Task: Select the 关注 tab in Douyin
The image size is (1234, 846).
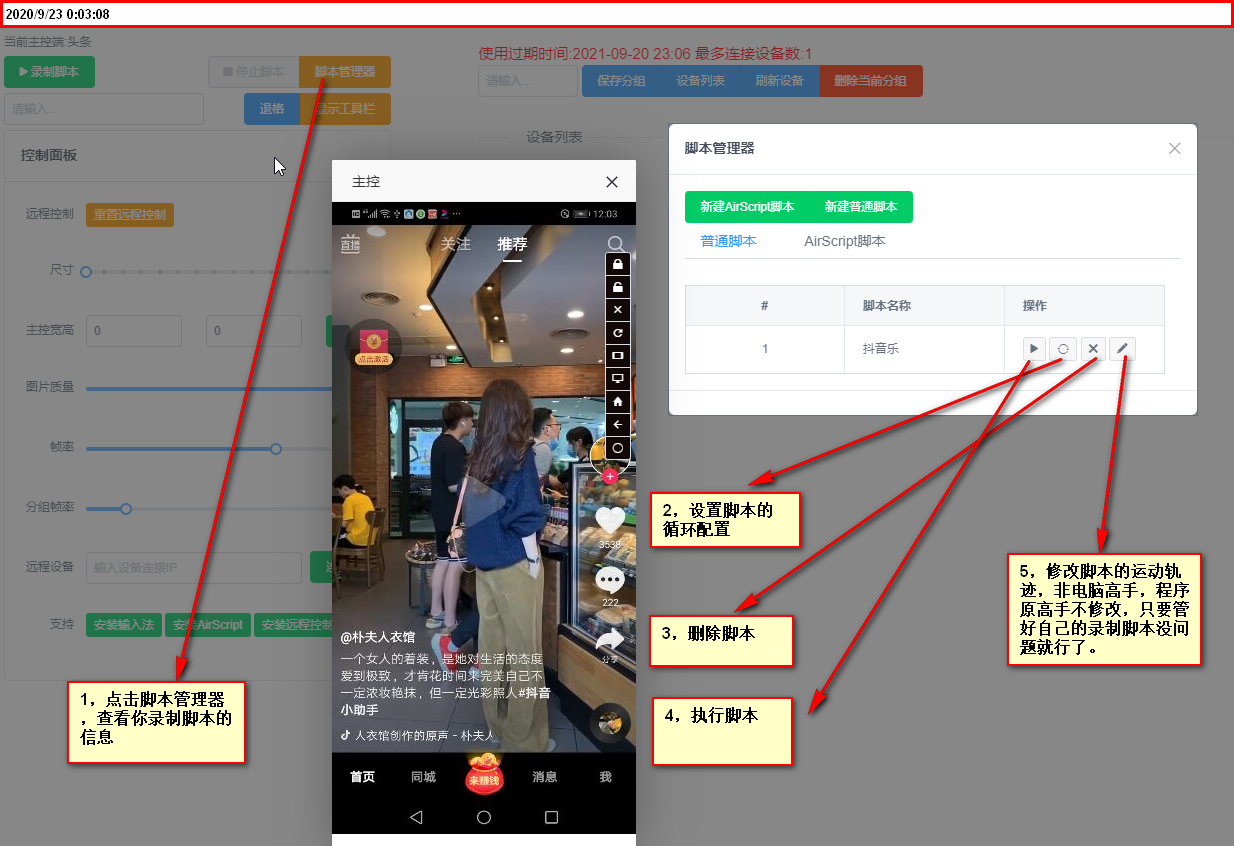Action: [x=456, y=244]
